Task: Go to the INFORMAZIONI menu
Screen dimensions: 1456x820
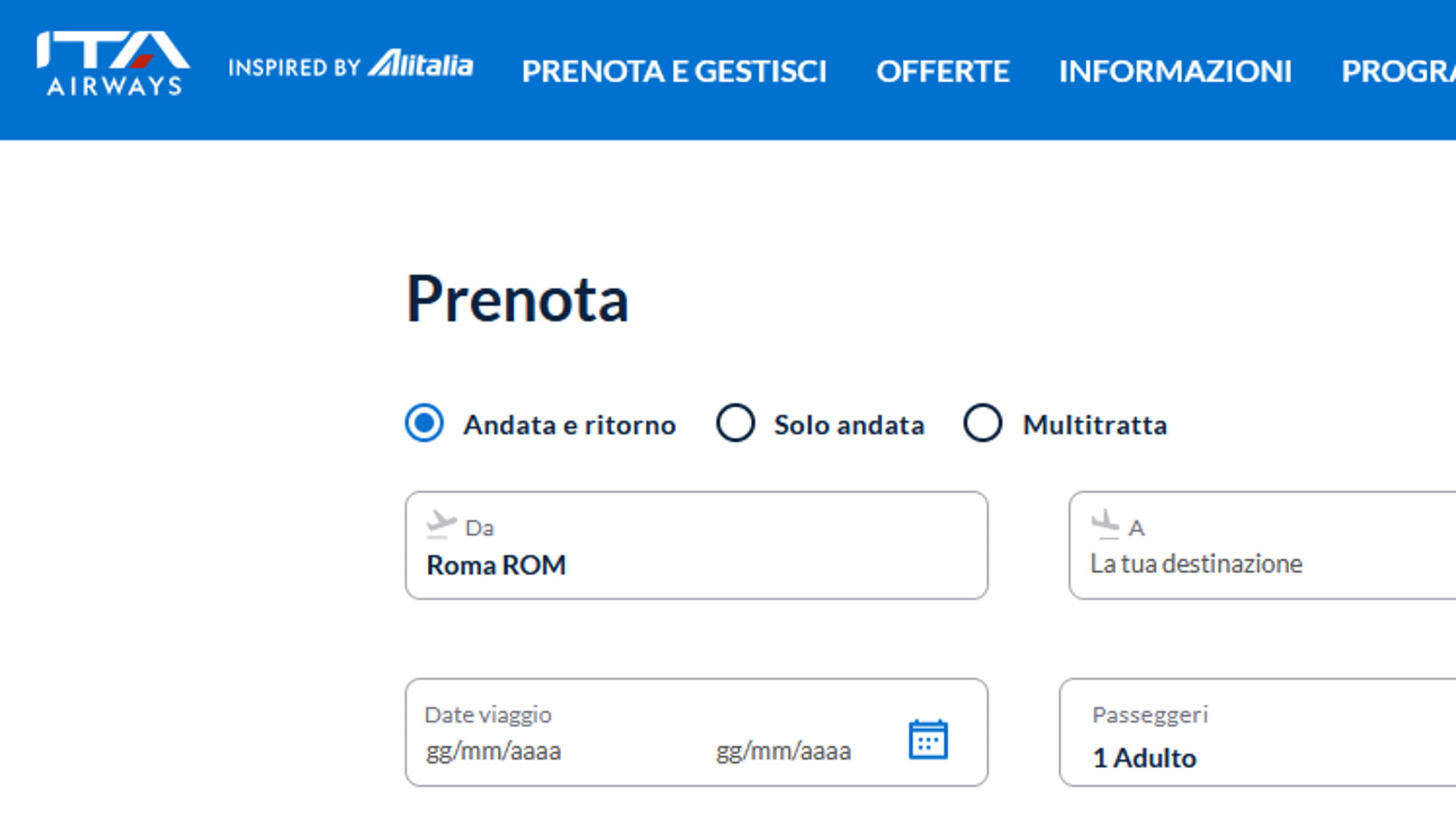Action: click(x=1175, y=71)
